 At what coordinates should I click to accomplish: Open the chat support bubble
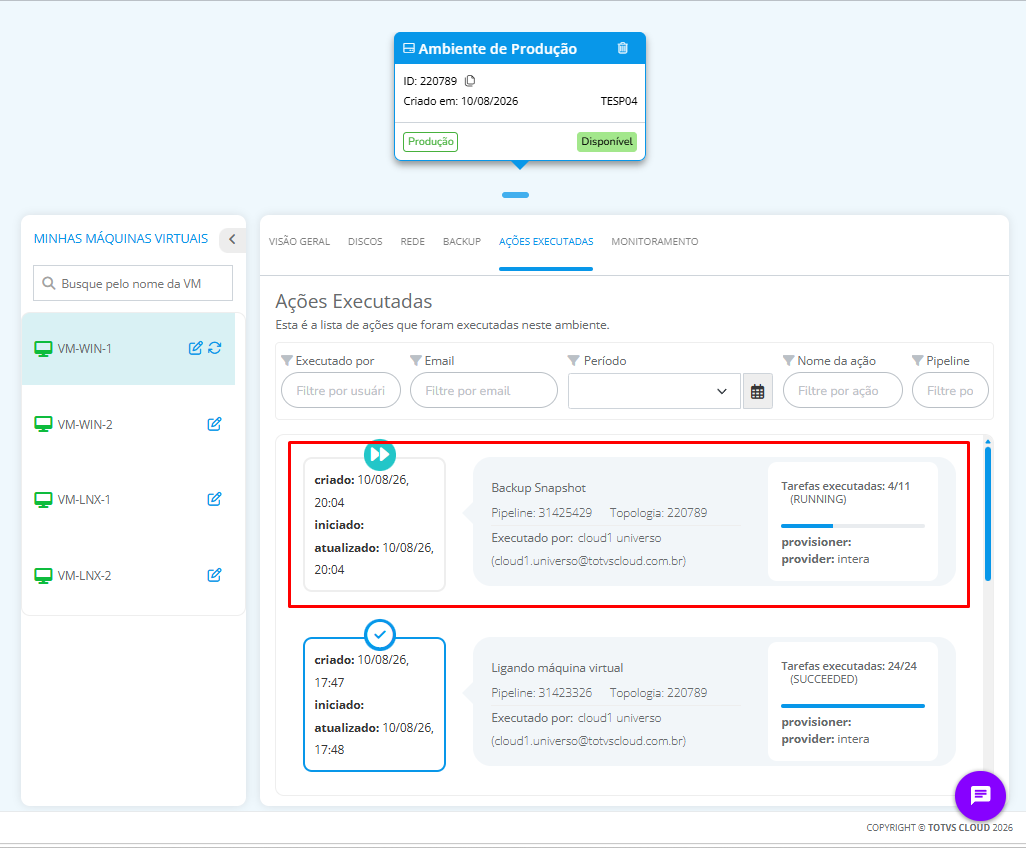click(x=980, y=796)
